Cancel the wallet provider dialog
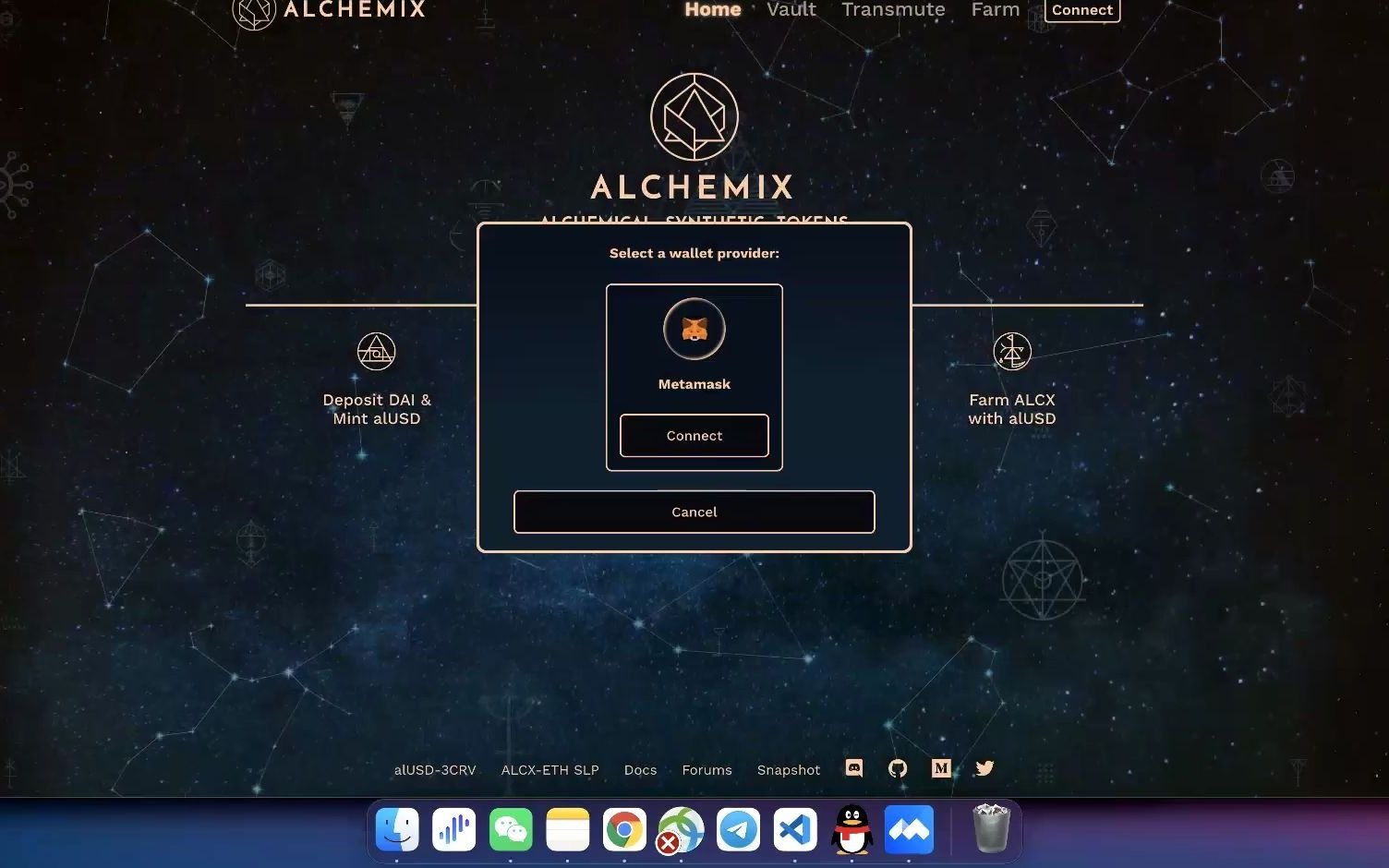 point(694,512)
